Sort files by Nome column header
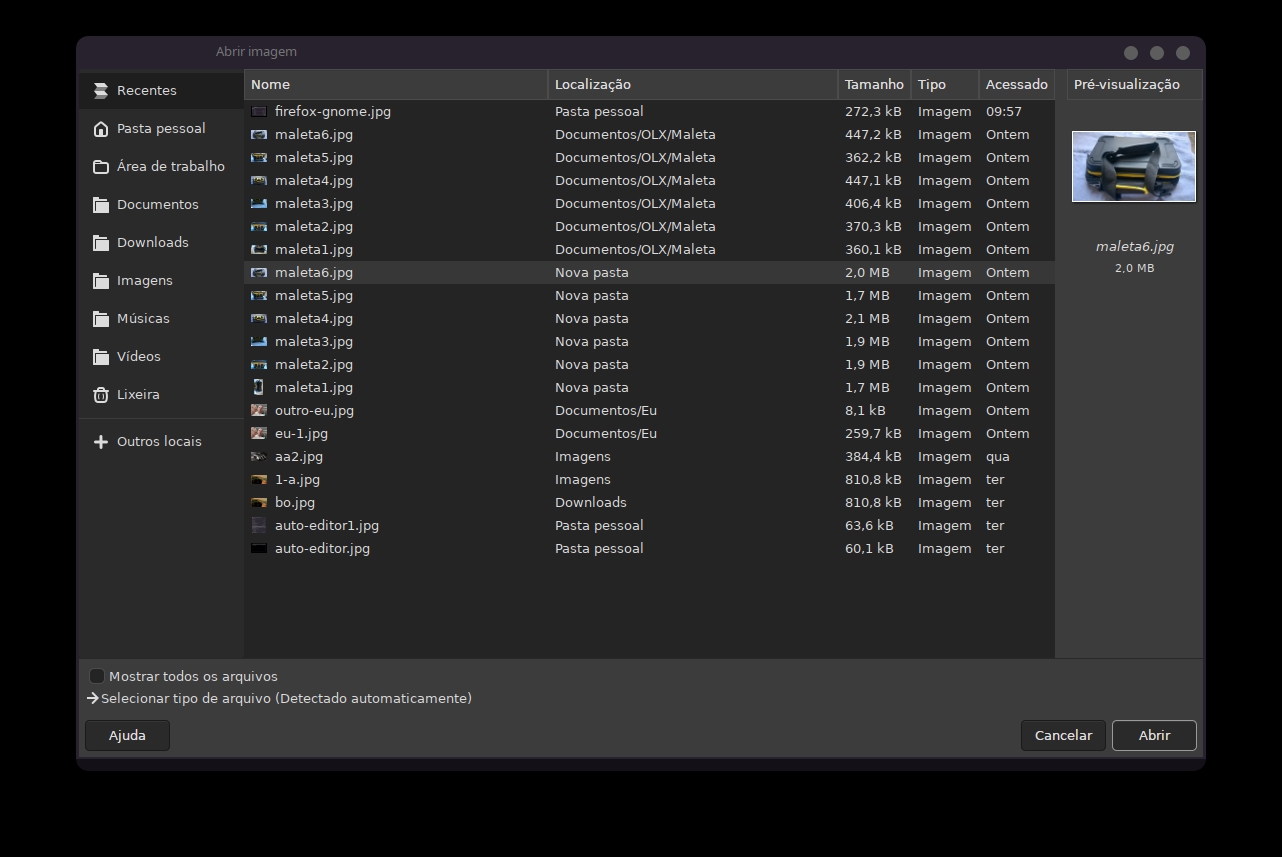The image size is (1282, 857). tap(395, 85)
